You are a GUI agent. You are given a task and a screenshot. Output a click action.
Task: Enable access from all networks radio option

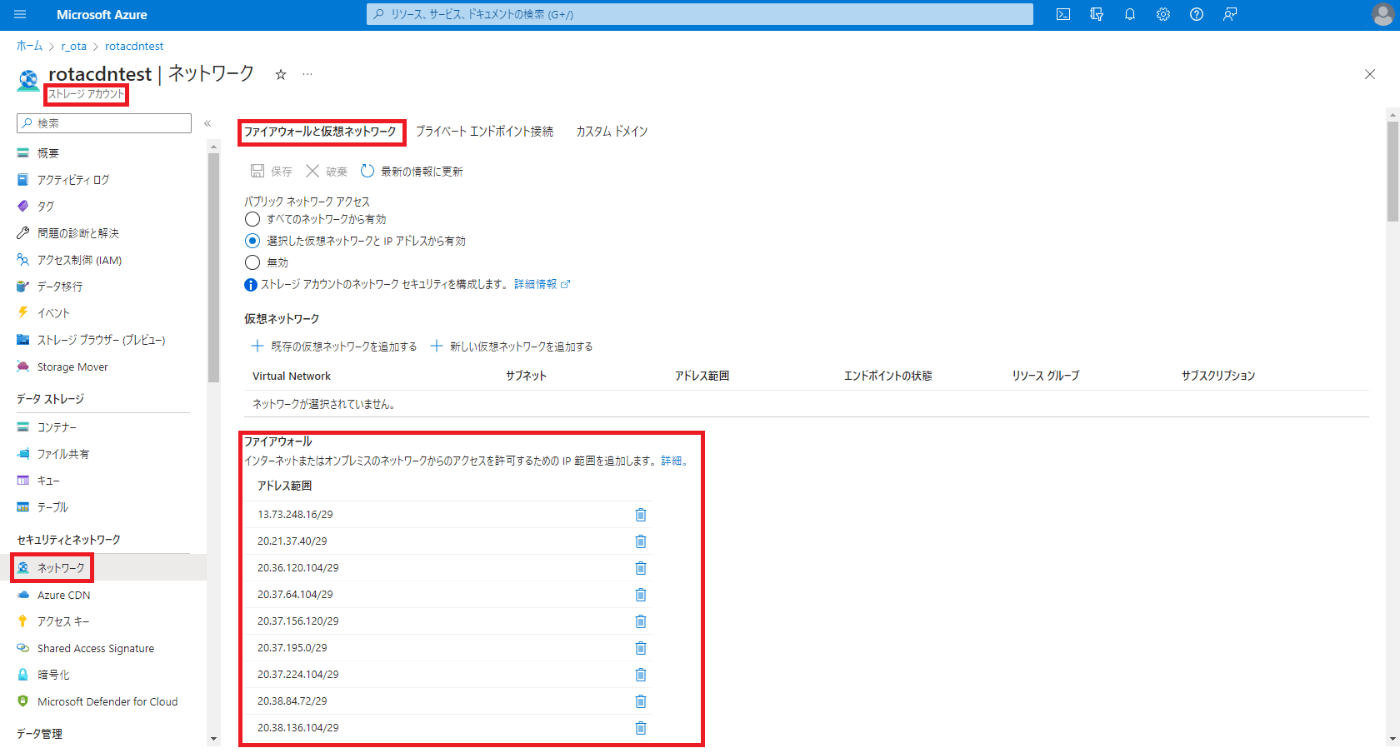click(x=254, y=218)
